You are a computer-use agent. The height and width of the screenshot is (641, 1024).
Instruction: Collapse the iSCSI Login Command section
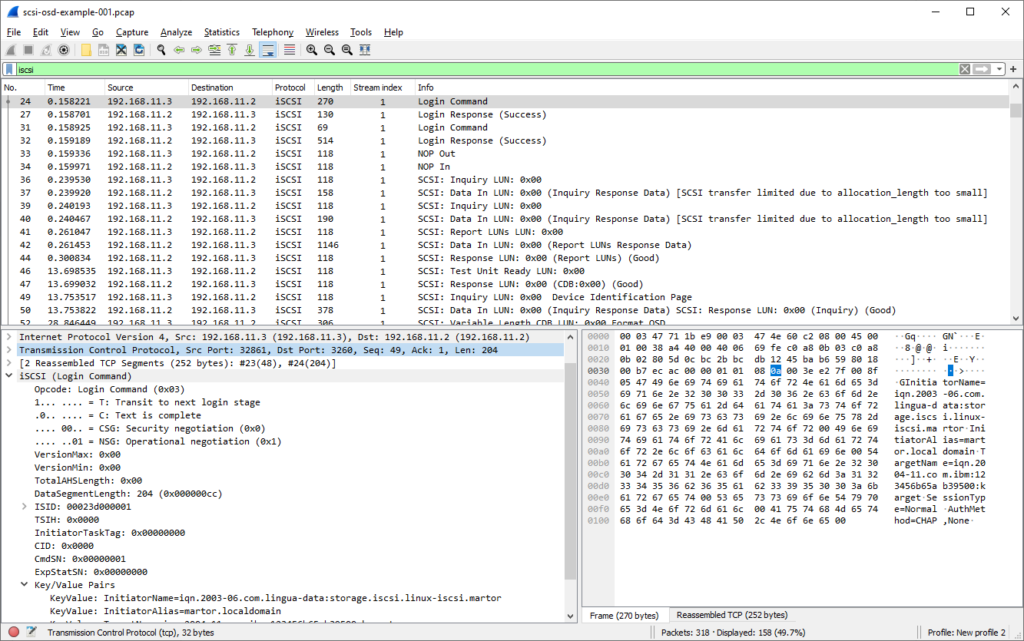8,377
